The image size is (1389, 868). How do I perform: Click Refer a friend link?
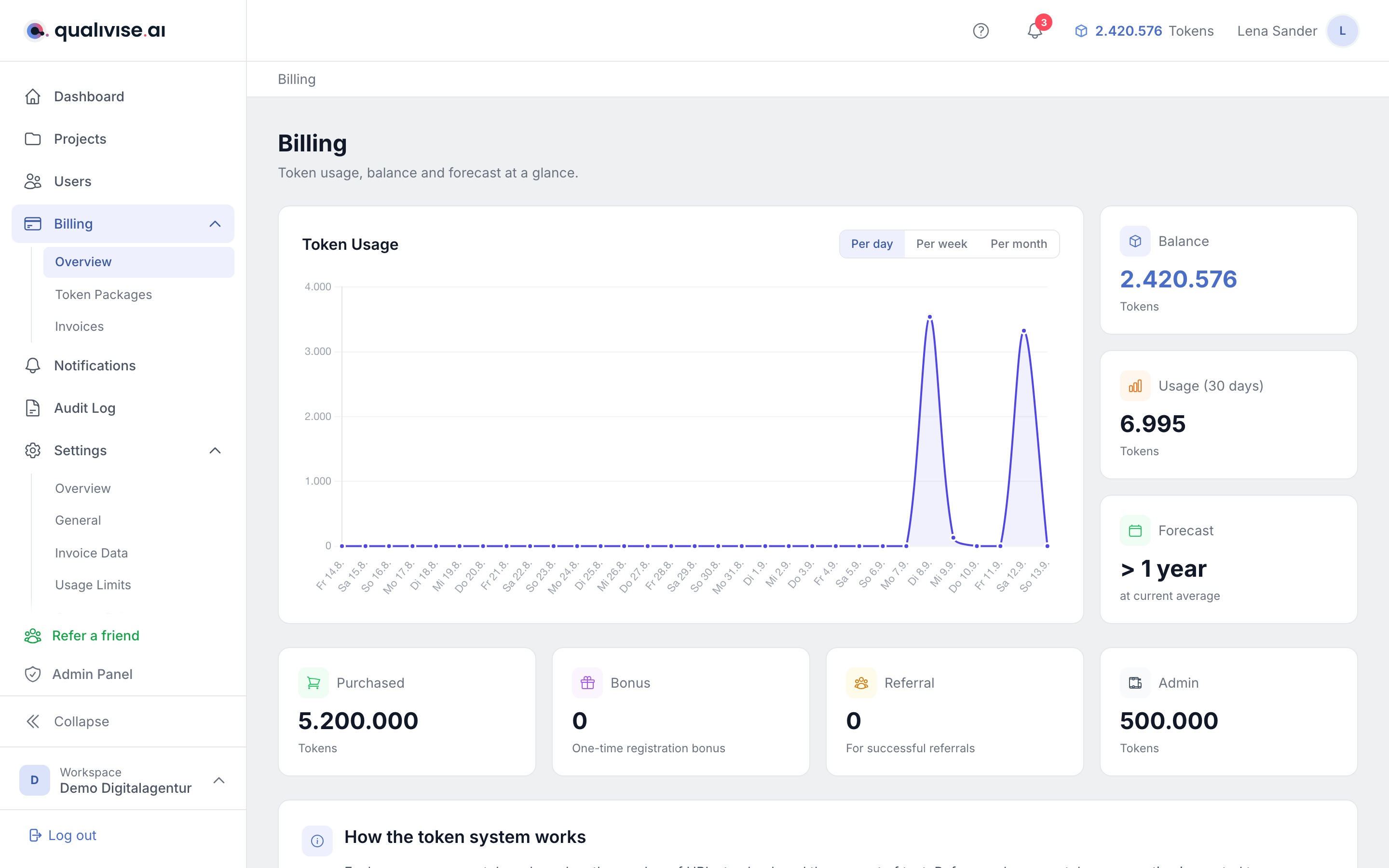coord(82,636)
